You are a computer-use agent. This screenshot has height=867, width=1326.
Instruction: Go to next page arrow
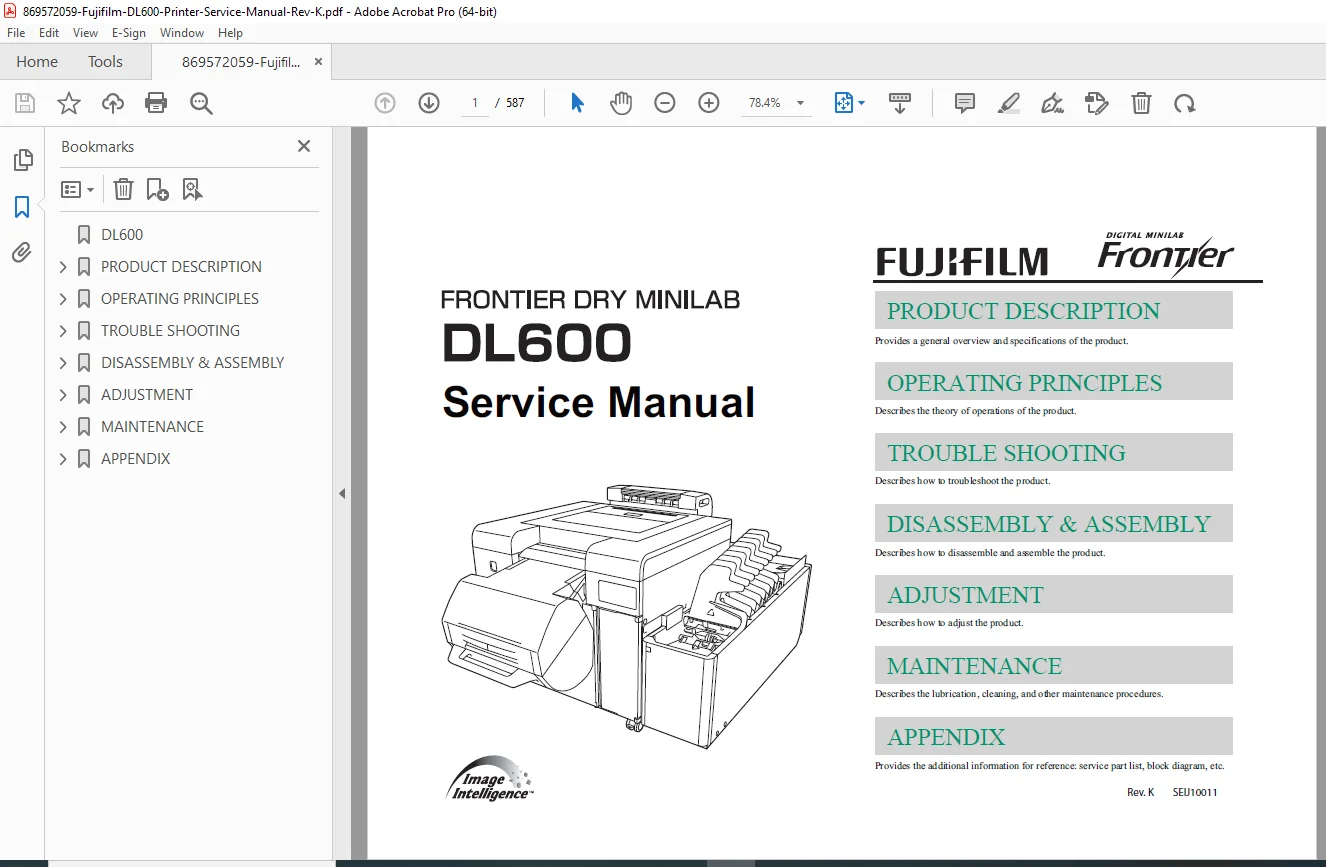click(x=429, y=103)
